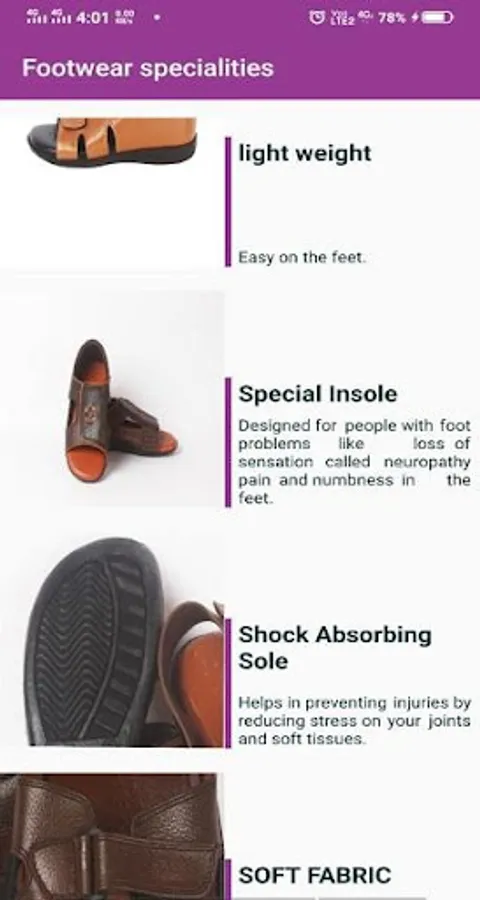Open the brown leather strap image

(x=111, y=836)
